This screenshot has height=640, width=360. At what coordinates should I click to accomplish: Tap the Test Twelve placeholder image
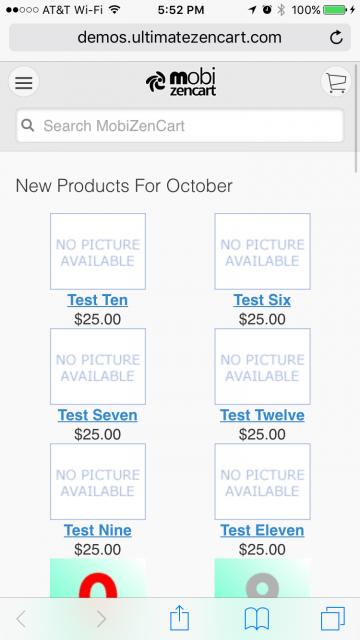point(262,367)
